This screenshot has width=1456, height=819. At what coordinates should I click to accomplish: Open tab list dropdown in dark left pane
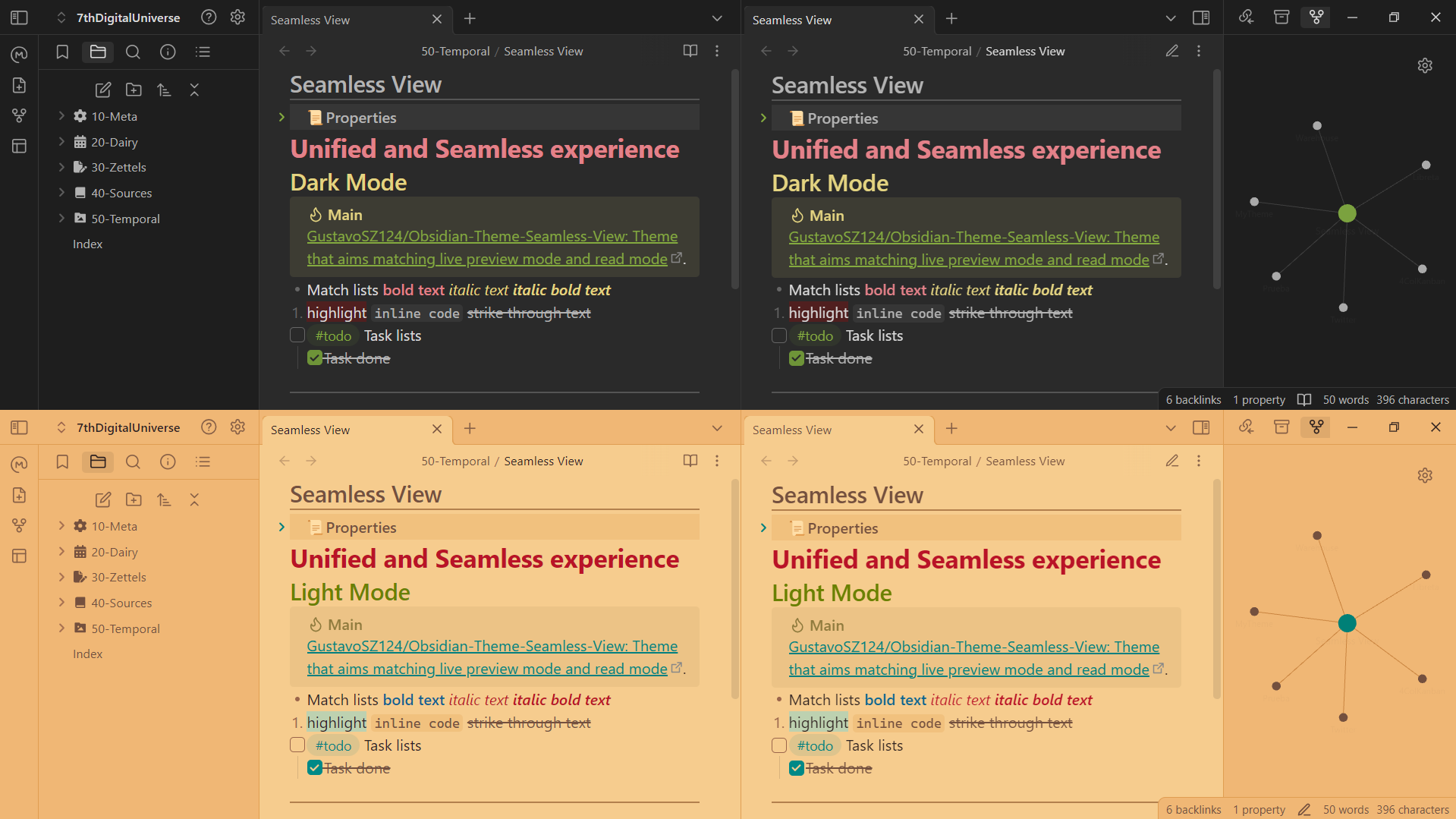[x=717, y=18]
